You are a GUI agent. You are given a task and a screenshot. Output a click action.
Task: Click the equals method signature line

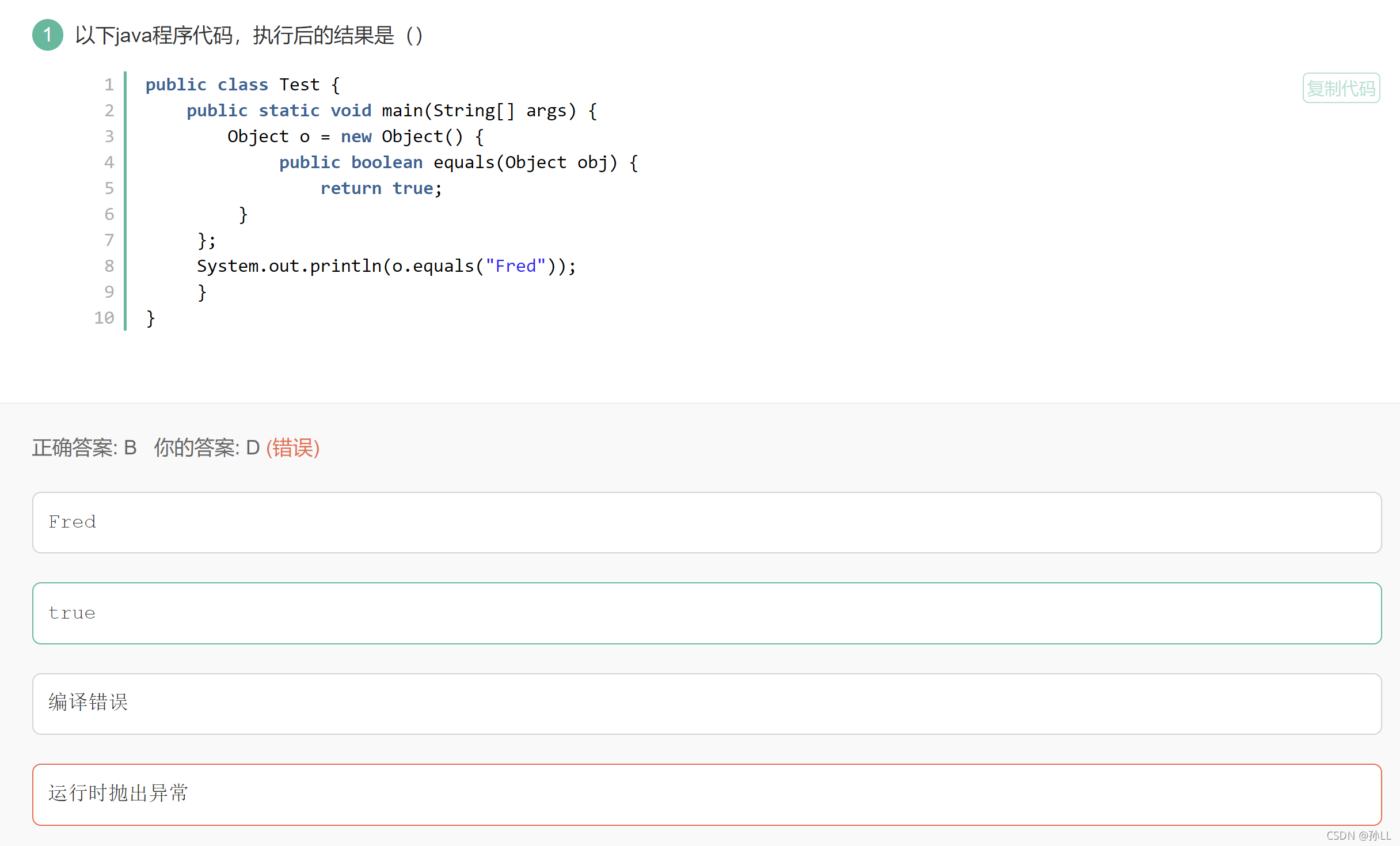click(x=459, y=162)
